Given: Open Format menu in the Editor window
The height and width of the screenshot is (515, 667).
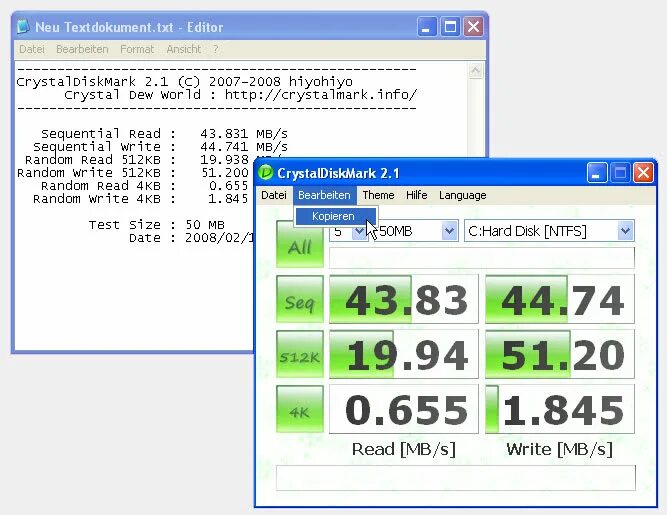Looking at the screenshot, I should coord(137,49).
